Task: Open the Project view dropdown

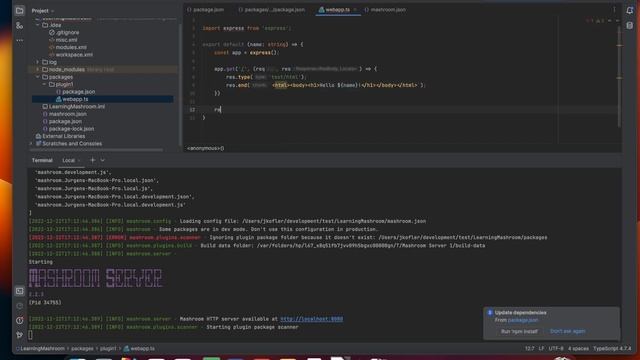Action: (x=43, y=11)
